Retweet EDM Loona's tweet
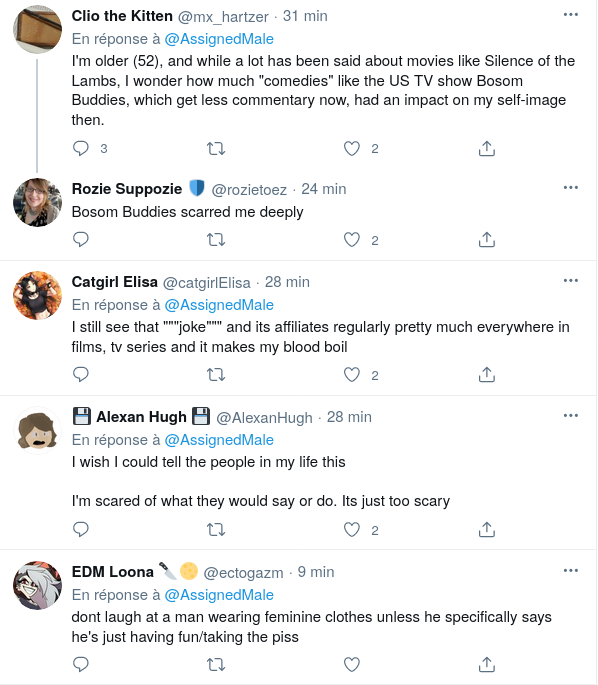 pos(216,664)
